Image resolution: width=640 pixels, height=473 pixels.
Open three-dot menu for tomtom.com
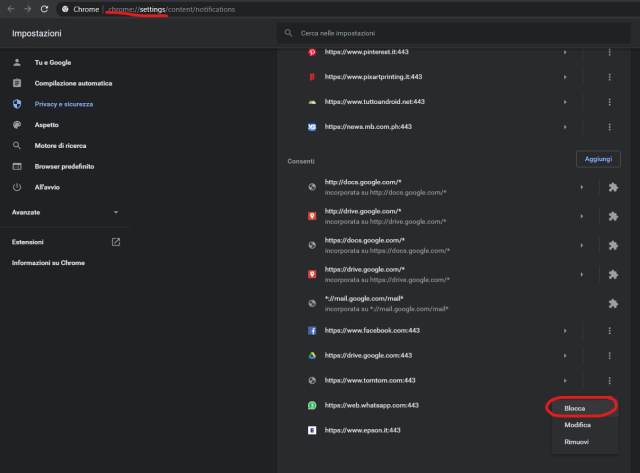(608, 380)
